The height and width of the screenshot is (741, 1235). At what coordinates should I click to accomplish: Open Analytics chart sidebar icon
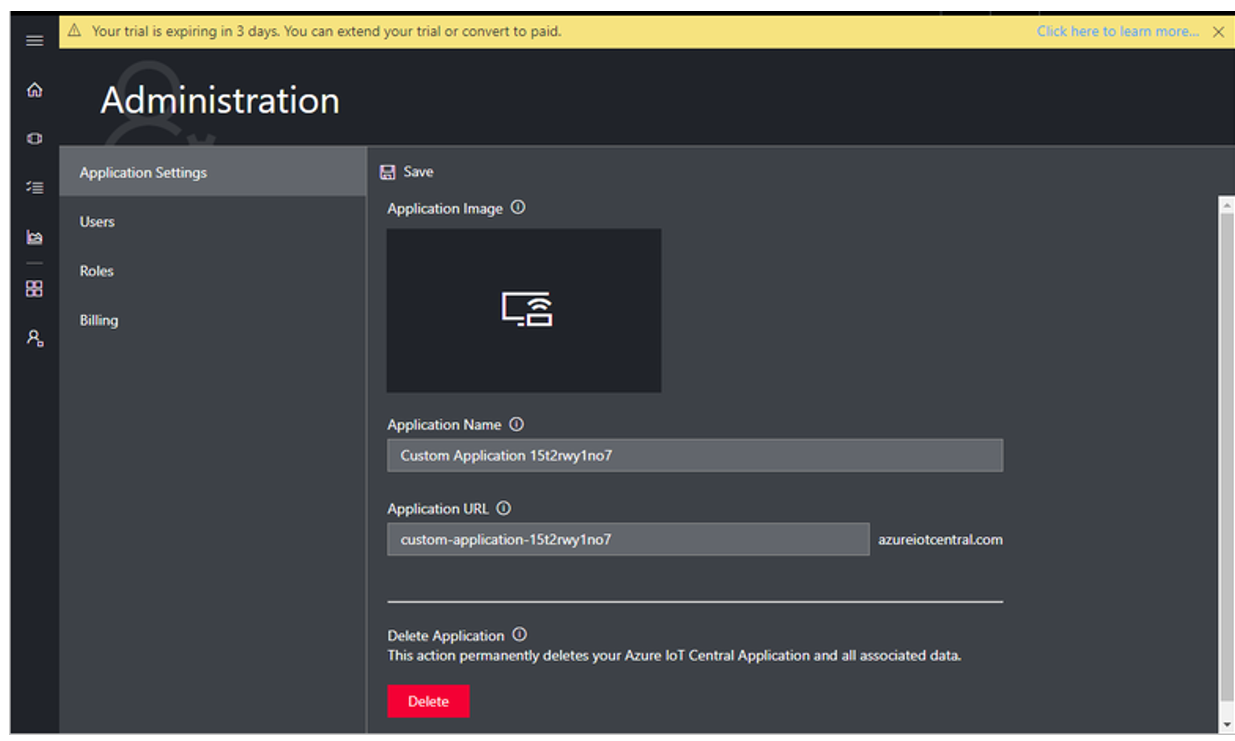point(34,237)
